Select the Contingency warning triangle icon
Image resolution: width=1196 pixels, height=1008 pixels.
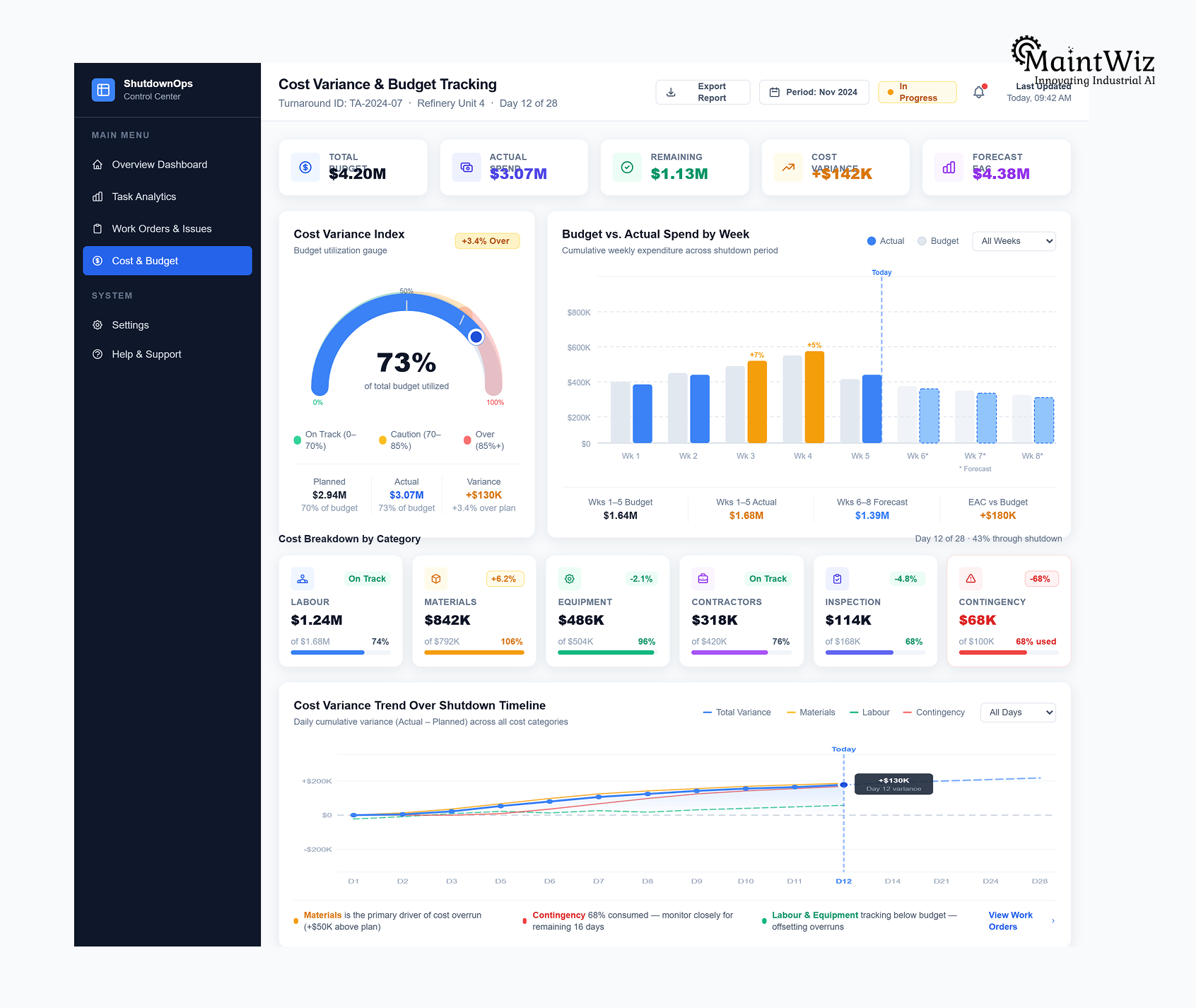coord(971,578)
